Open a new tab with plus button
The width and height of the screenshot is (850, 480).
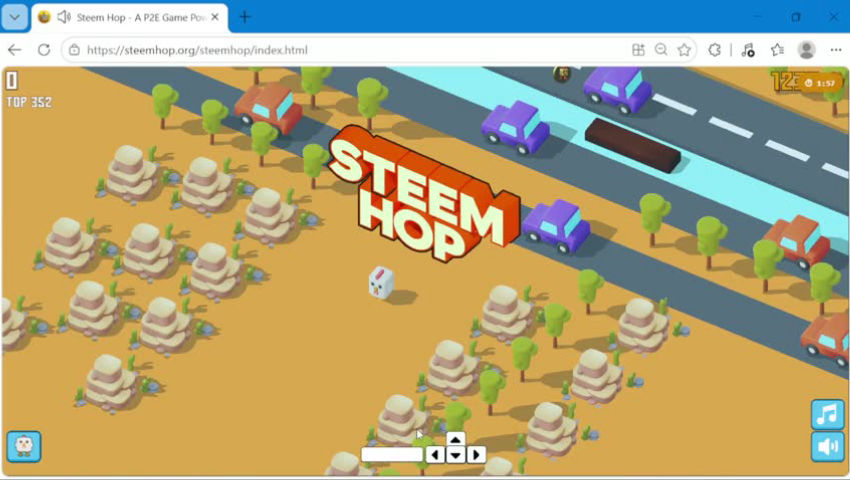(x=245, y=17)
